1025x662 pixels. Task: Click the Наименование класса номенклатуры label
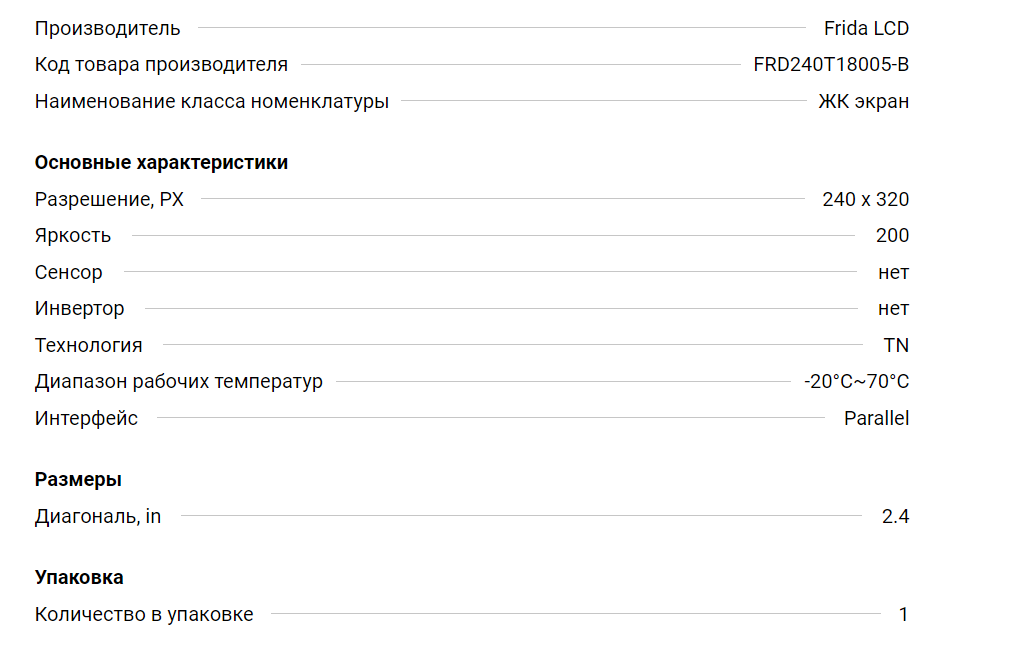211,101
